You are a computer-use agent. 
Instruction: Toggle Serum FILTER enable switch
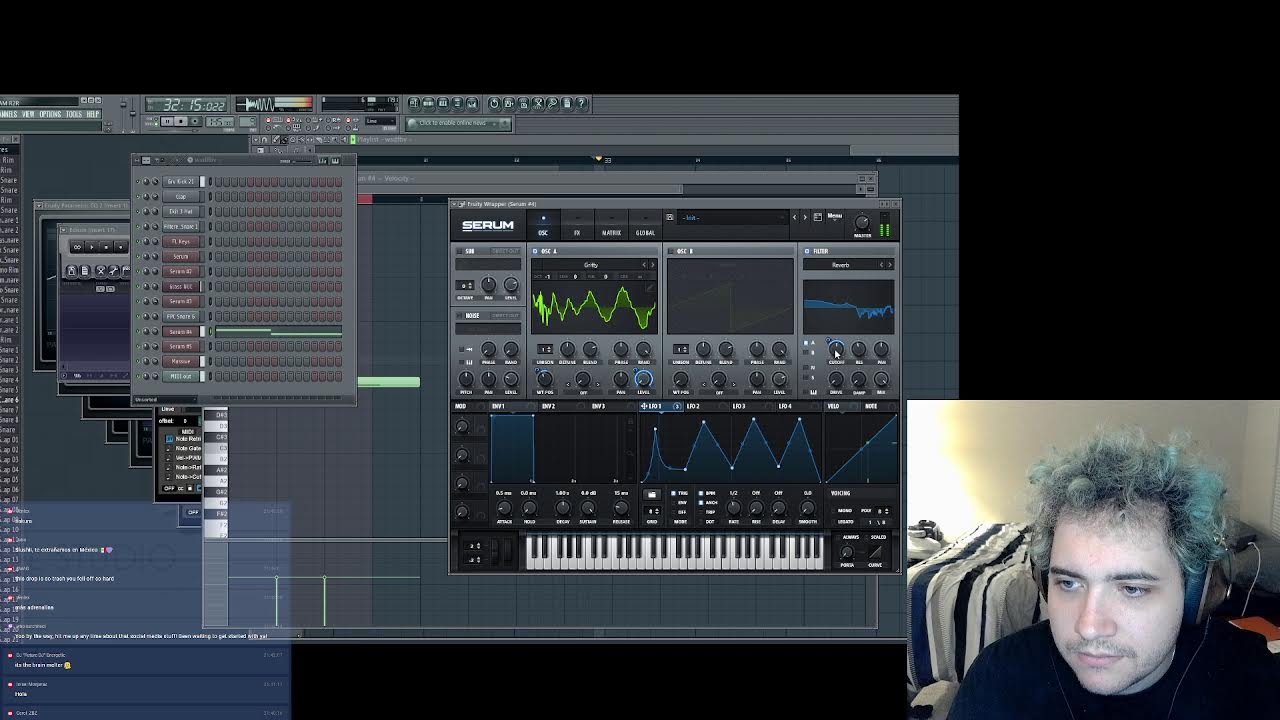coord(807,251)
